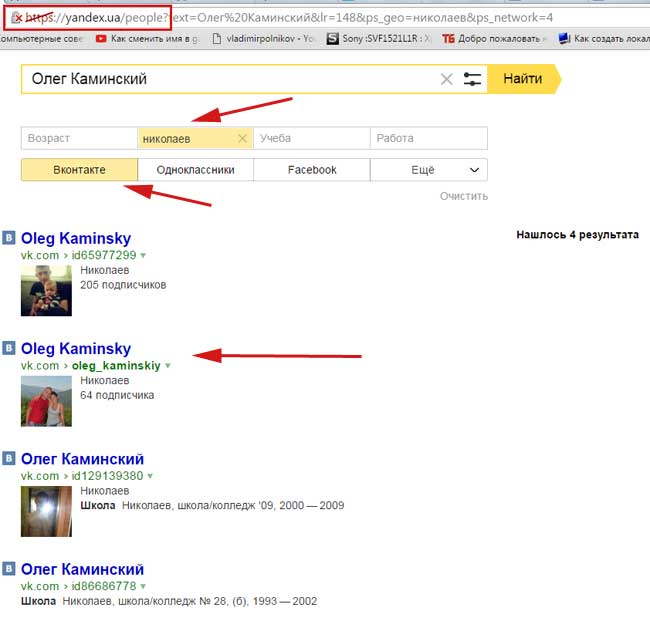This screenshot has width=650, height=621.
Task: Open search filter settings icon
Action: click(x=473, y=79)
